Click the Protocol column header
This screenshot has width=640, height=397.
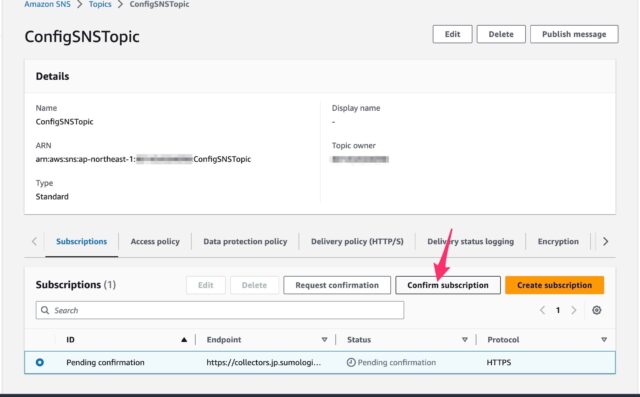503,339
